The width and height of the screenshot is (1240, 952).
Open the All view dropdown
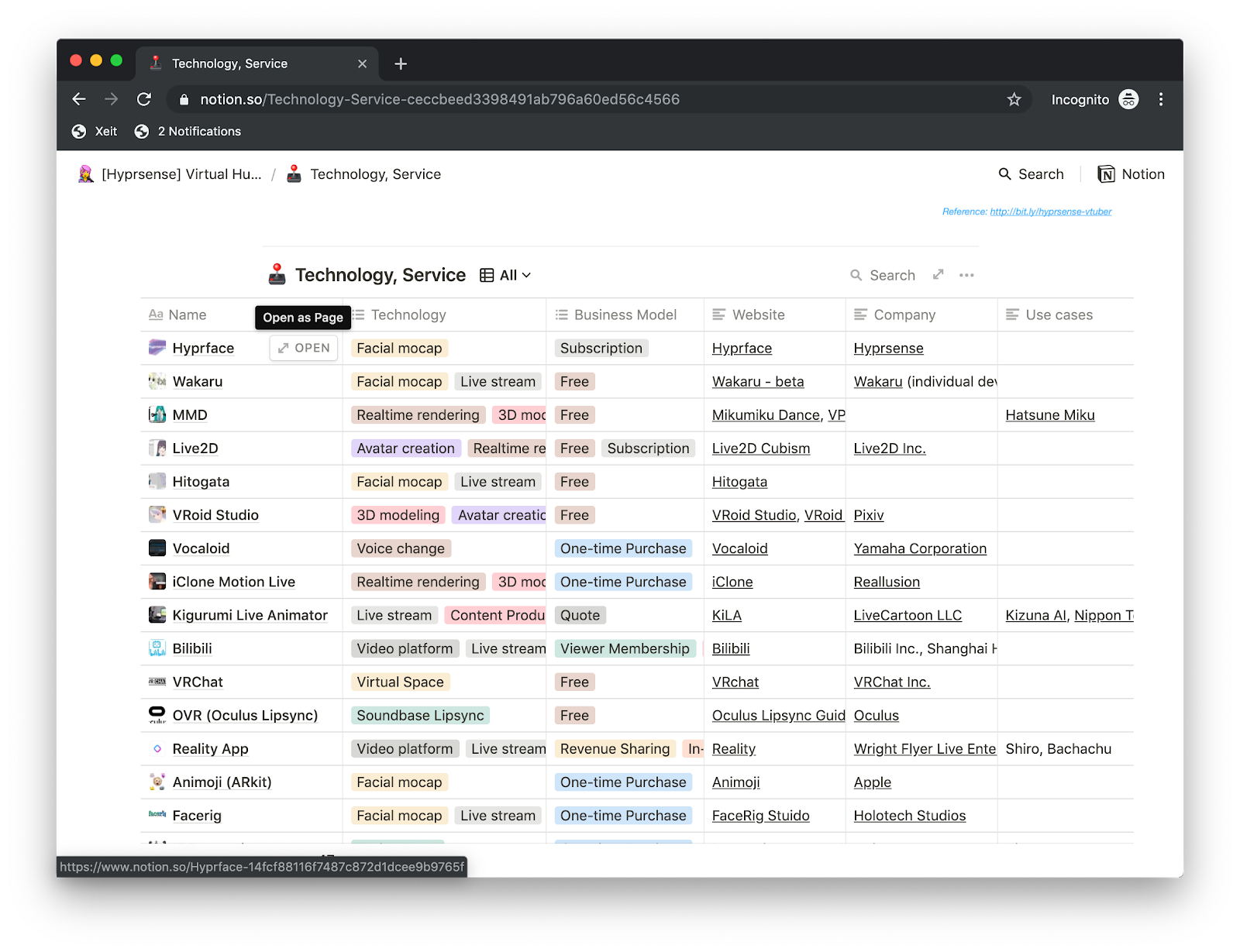(505, 275)
